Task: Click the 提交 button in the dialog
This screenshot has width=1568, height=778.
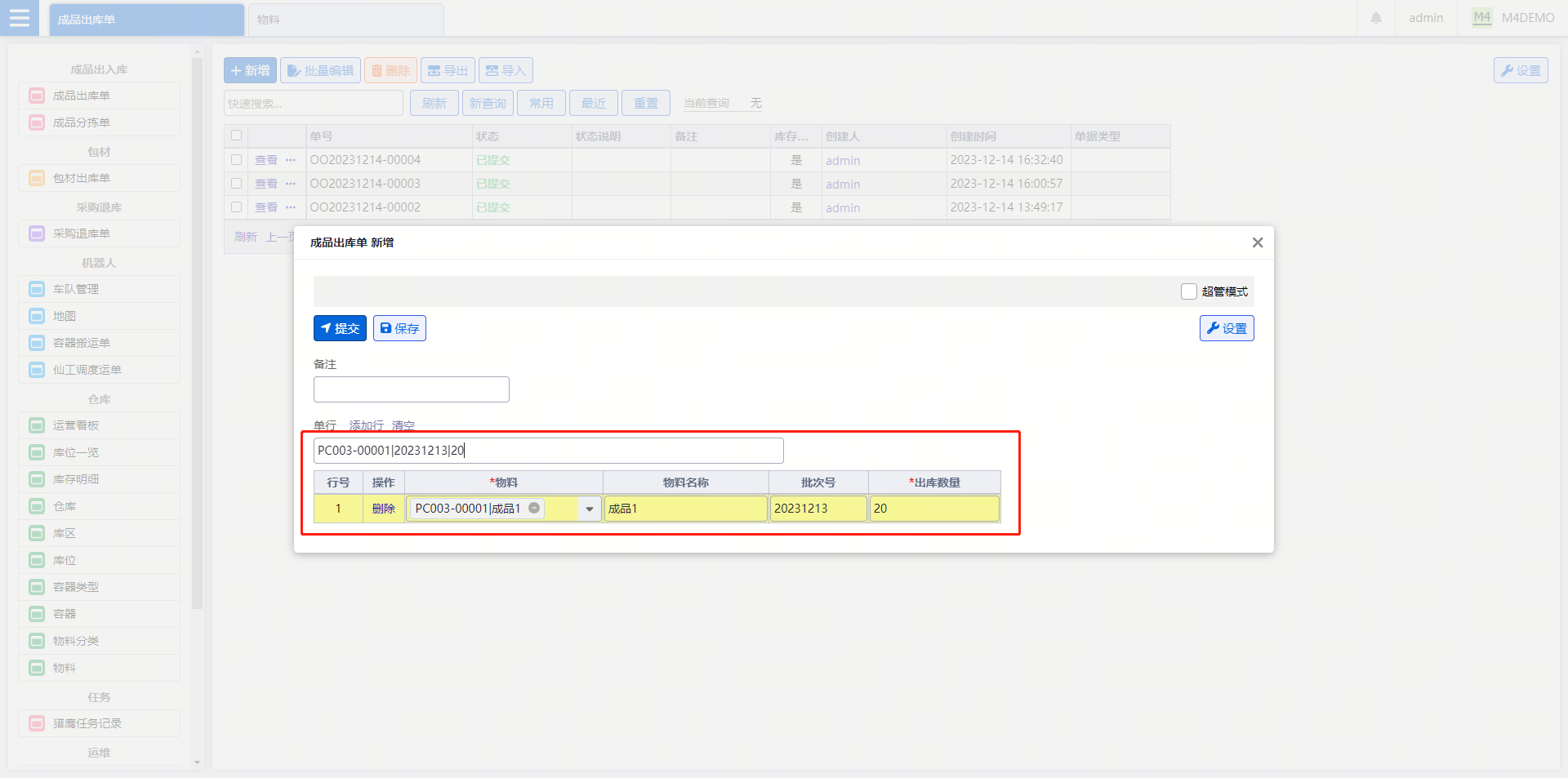Action: tap(340, 328)
